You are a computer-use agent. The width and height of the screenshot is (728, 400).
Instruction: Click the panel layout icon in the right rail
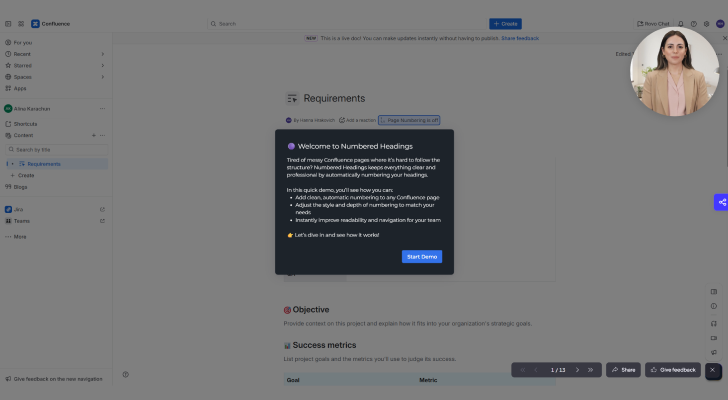714,292
